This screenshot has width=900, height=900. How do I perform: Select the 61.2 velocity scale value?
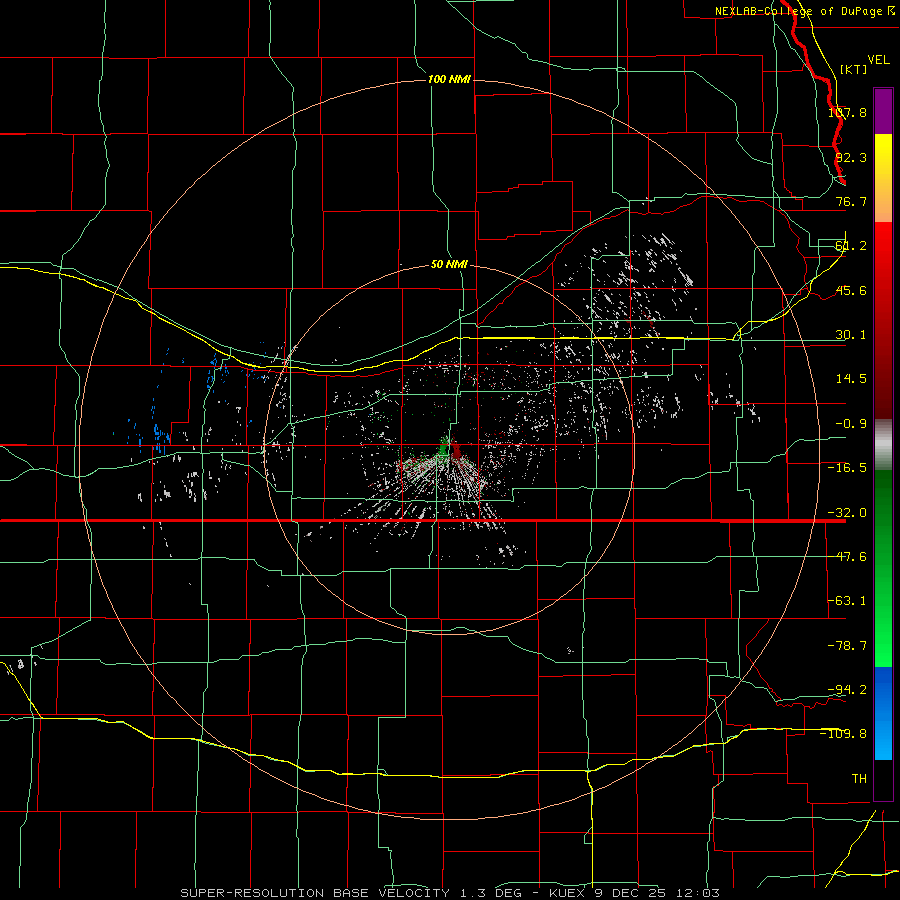(851, 246)
